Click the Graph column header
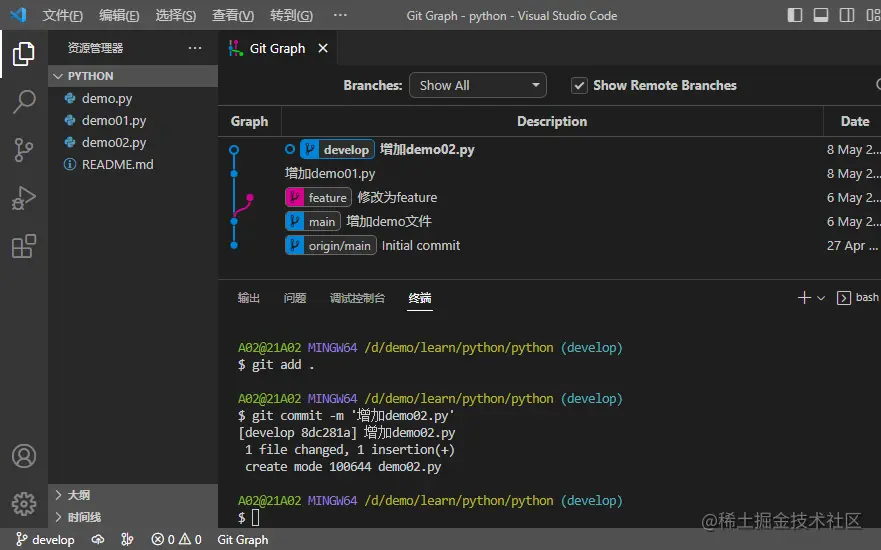 point(249,121)
